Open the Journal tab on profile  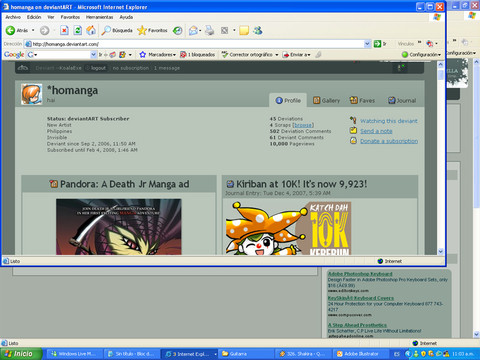tap(402, 100)
